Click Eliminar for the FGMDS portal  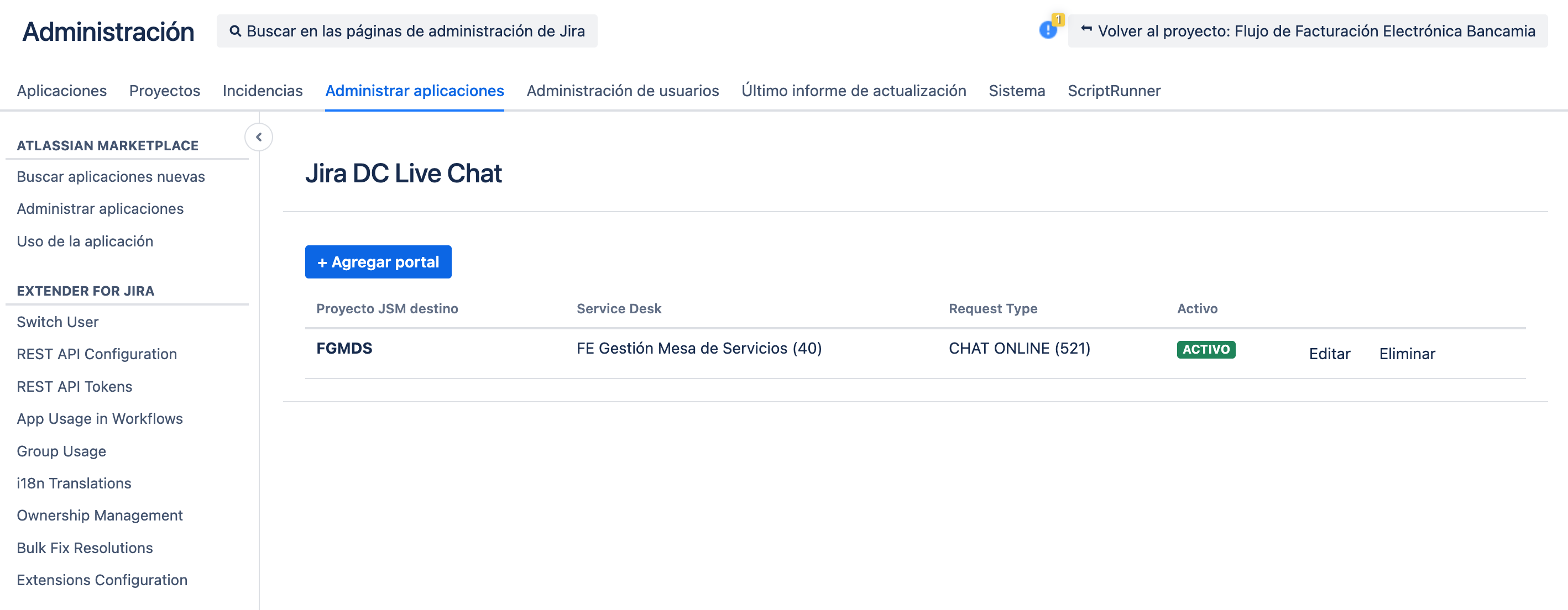pos(1407,354)
